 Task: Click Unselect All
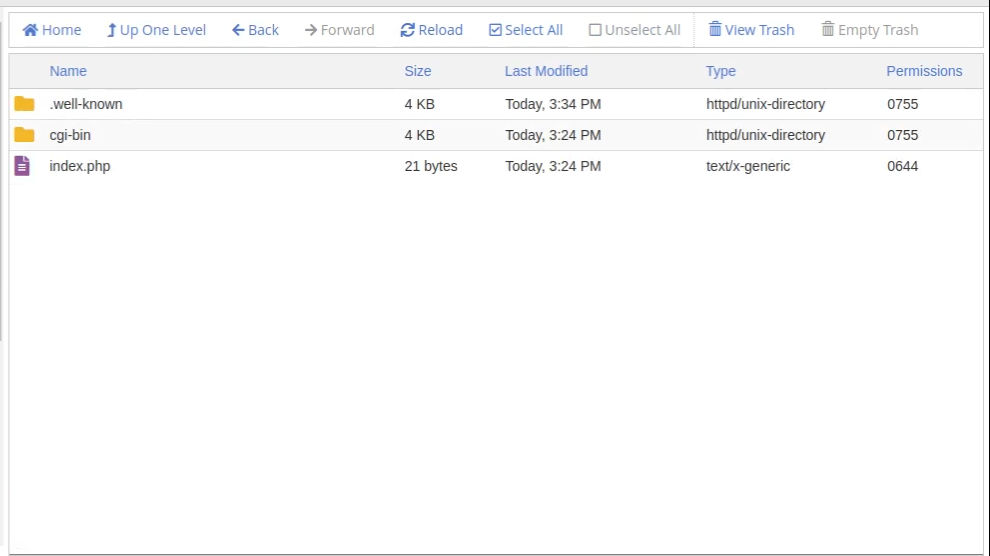[635, 30]
